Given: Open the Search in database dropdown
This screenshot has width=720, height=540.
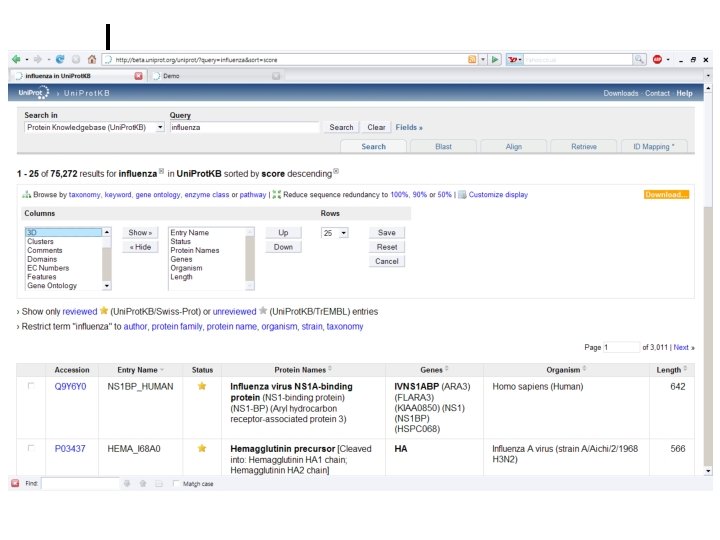Looking at the screenshot, I should tap(160, 127).
